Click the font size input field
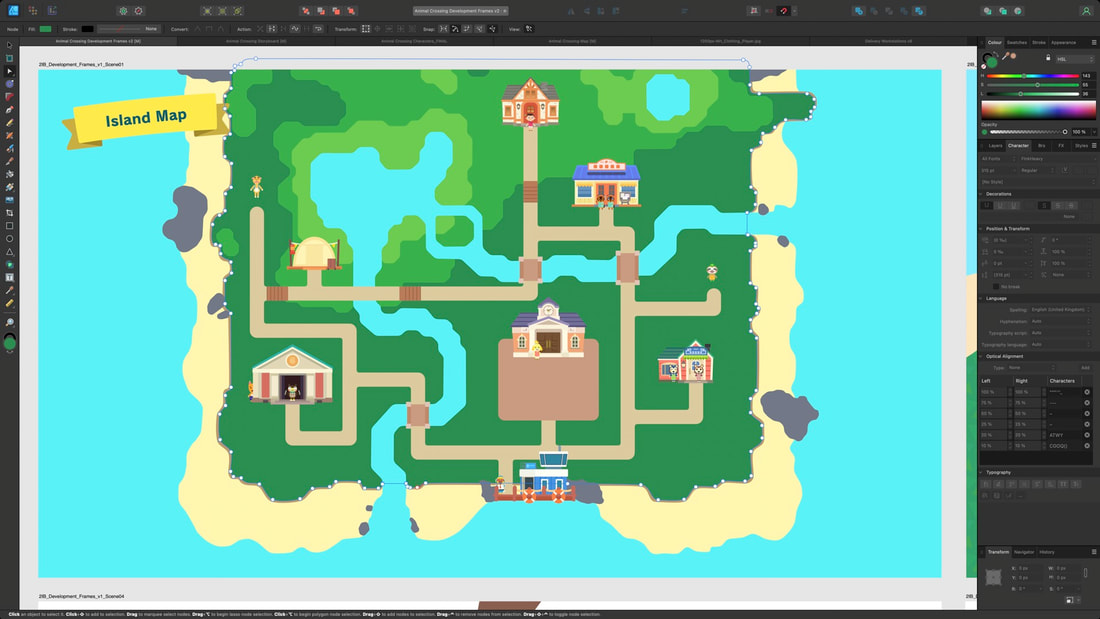This screenshot has width=1100, height=619. 998,170
